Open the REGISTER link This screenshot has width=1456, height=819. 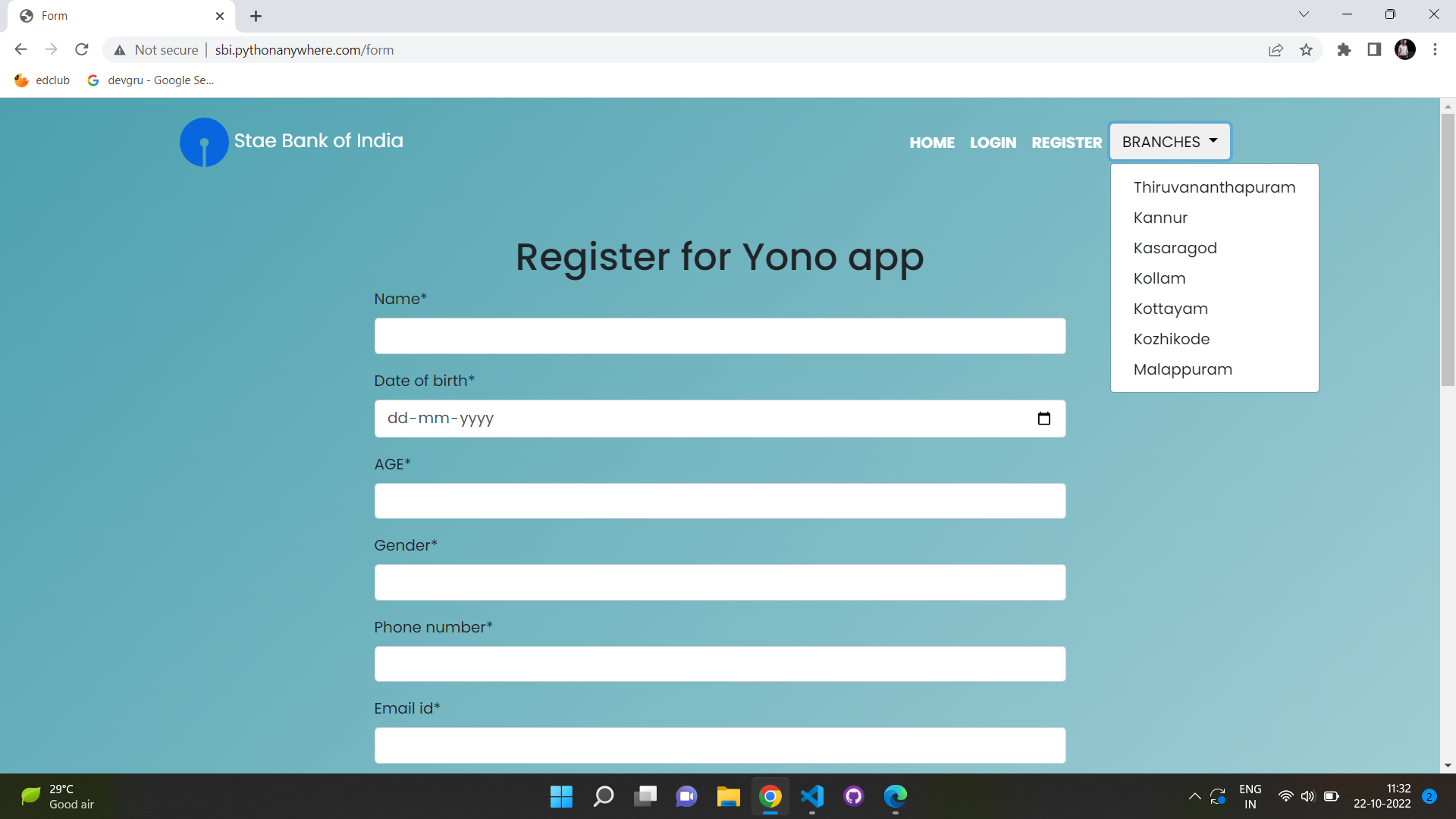pos(1066,143)
